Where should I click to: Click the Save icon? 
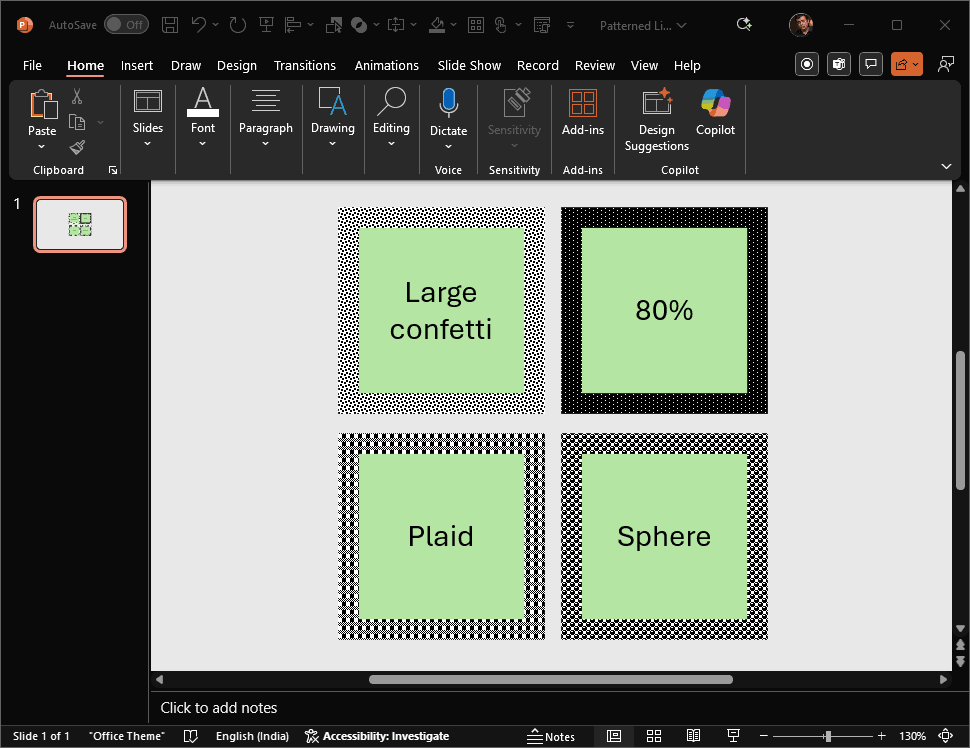[x=170, y=24]
